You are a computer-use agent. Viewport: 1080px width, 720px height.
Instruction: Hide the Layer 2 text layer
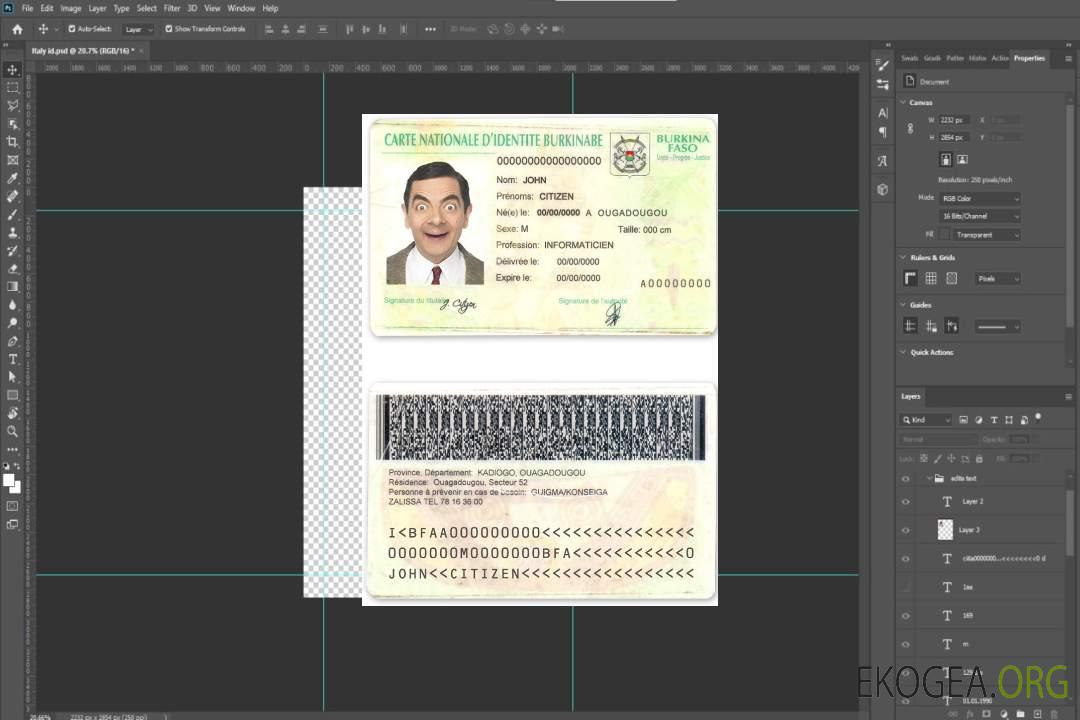906,501
